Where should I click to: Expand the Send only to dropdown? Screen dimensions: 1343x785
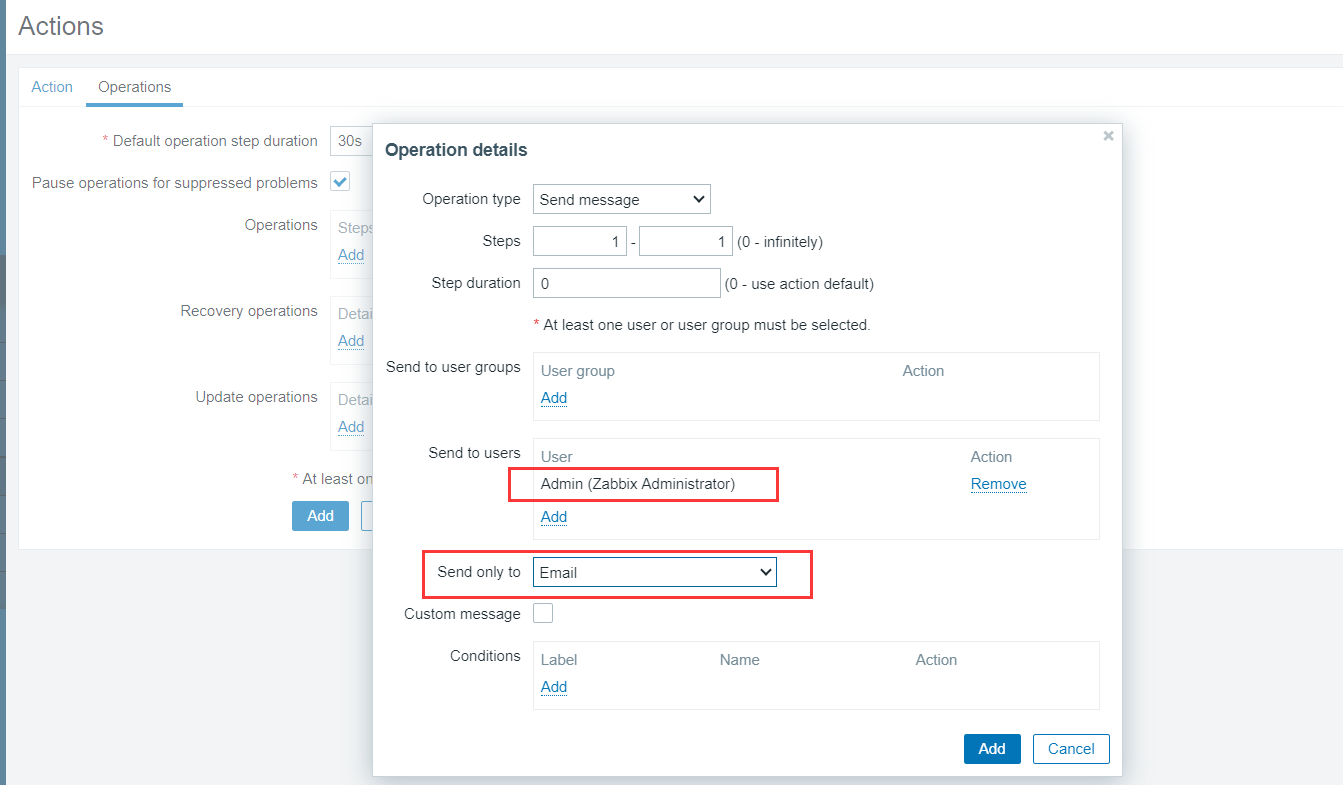click(x=654, y=573)
